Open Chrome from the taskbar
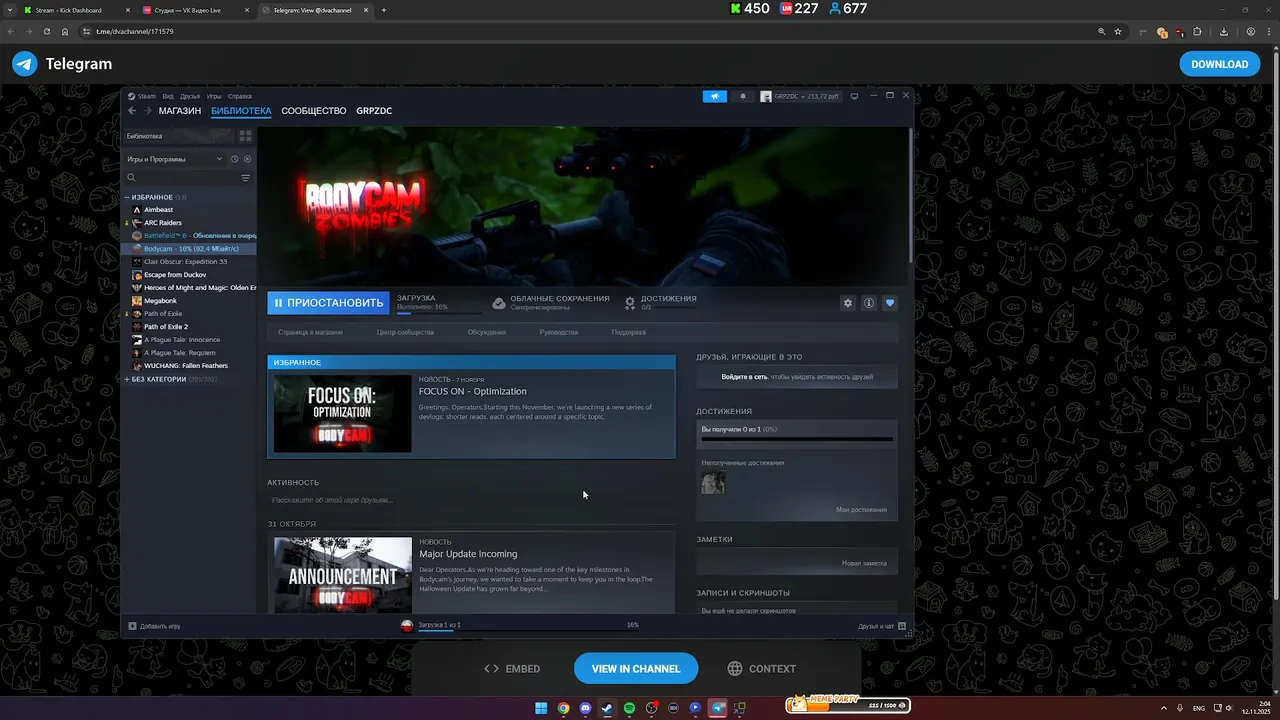This screenshot has height=720, width=1280. pos(563,708)
